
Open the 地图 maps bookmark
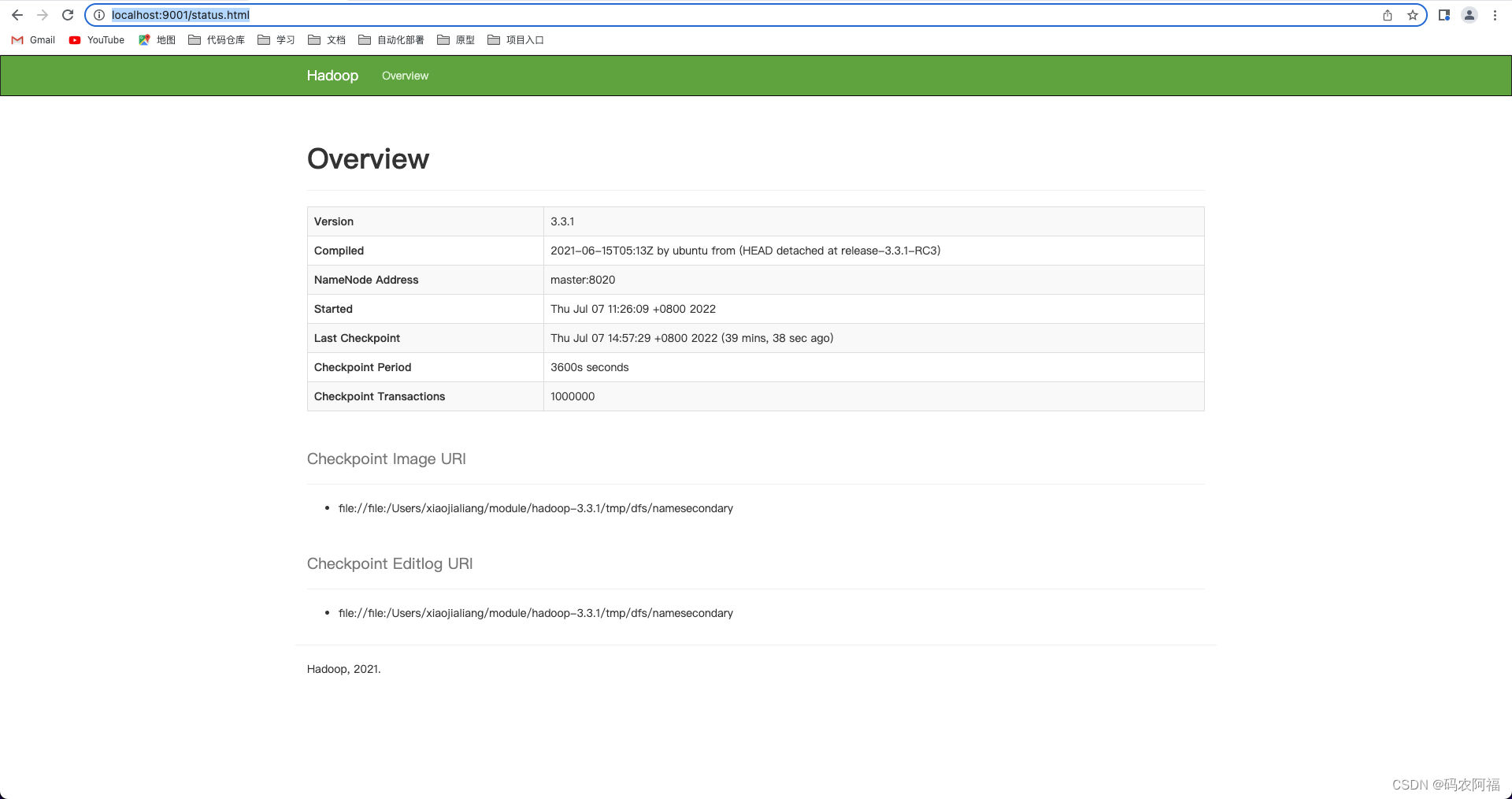pyautogui.click(x=157, y=40)
